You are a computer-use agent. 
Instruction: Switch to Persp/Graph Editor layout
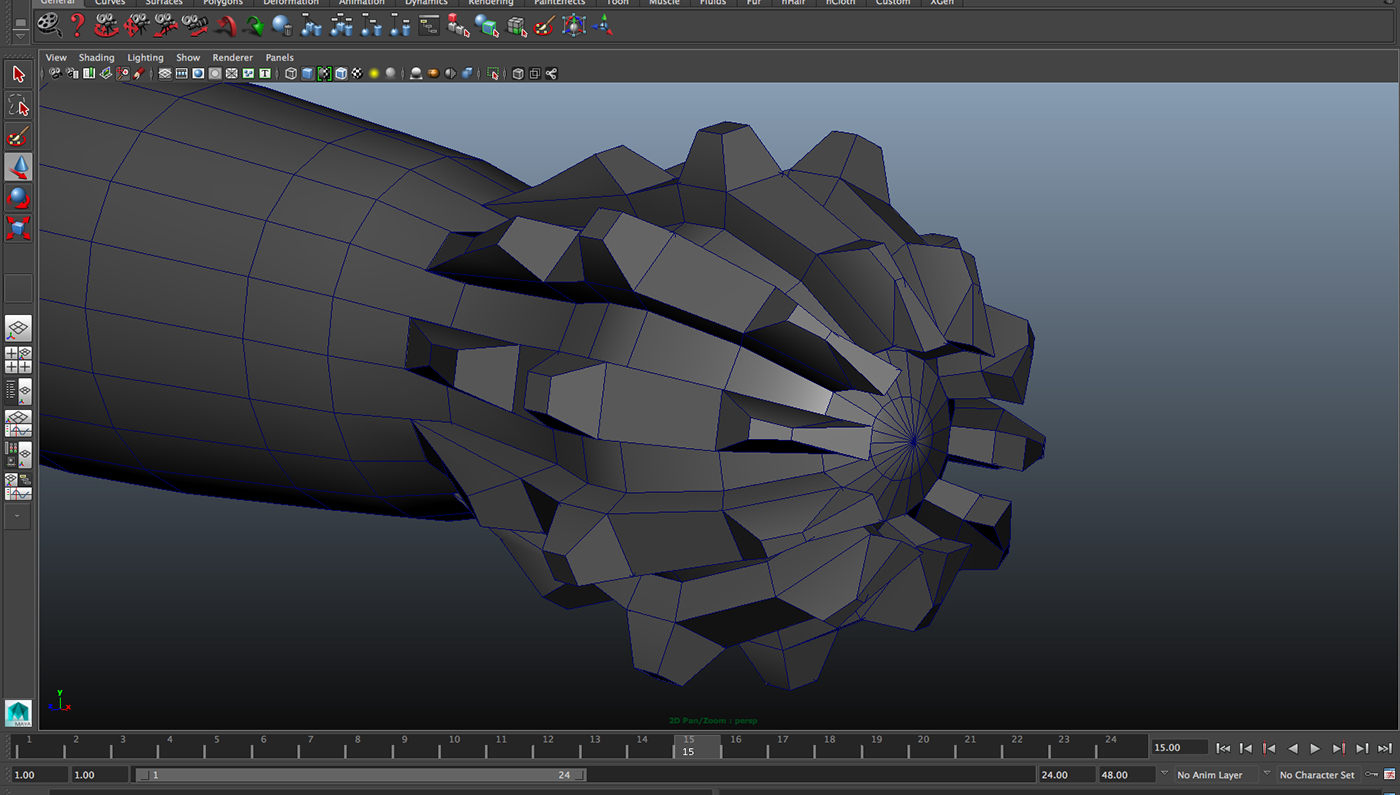(18, 423)
